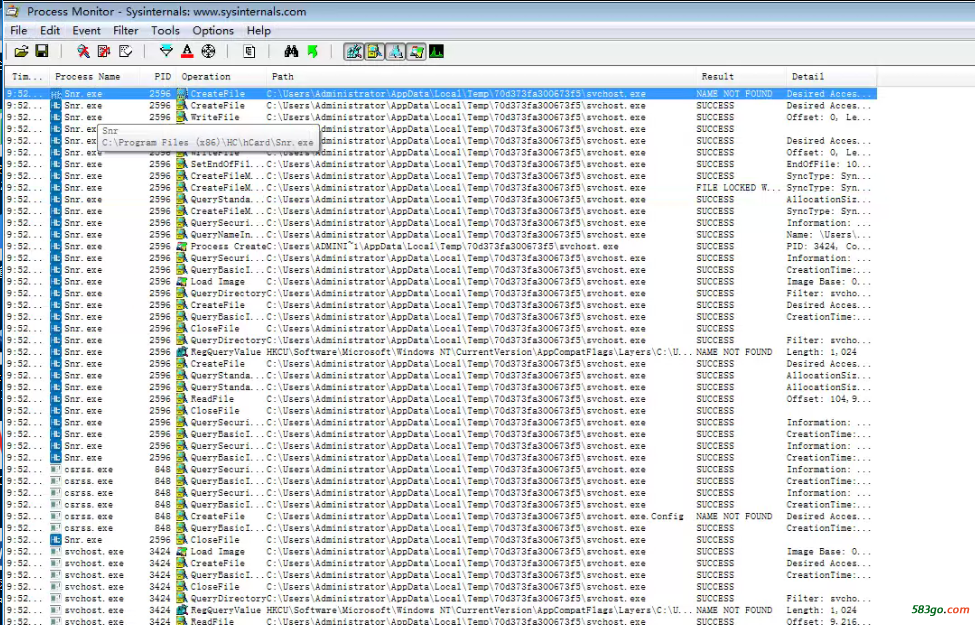Image resolution: width=975 pixels, height=625 pixels.
Task: Select the "PID: 3424, Co..." detail cell
Action: [x=828, y=246]
